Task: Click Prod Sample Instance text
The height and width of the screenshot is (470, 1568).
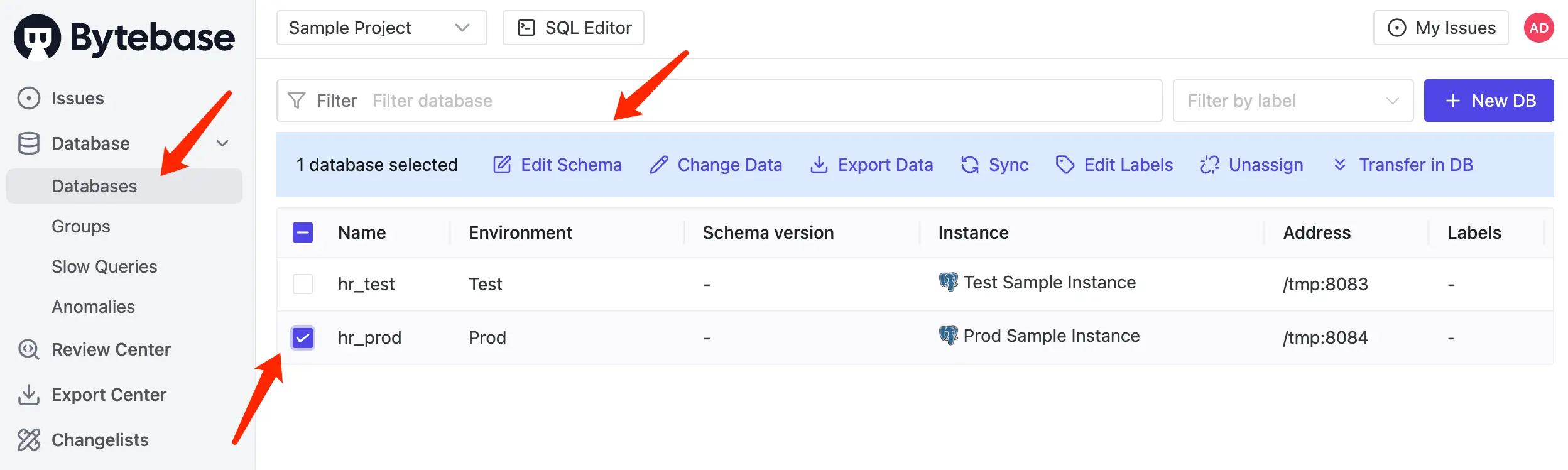Action: [1052, 336]
